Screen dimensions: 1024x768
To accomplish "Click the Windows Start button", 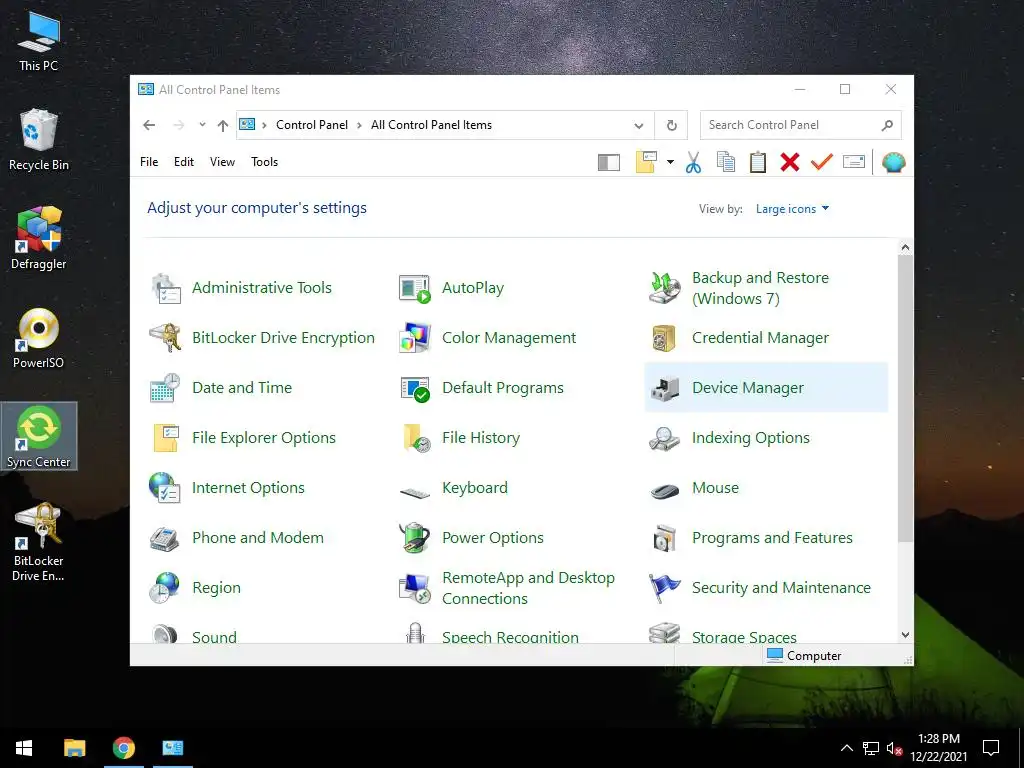I will pos(24,748).
